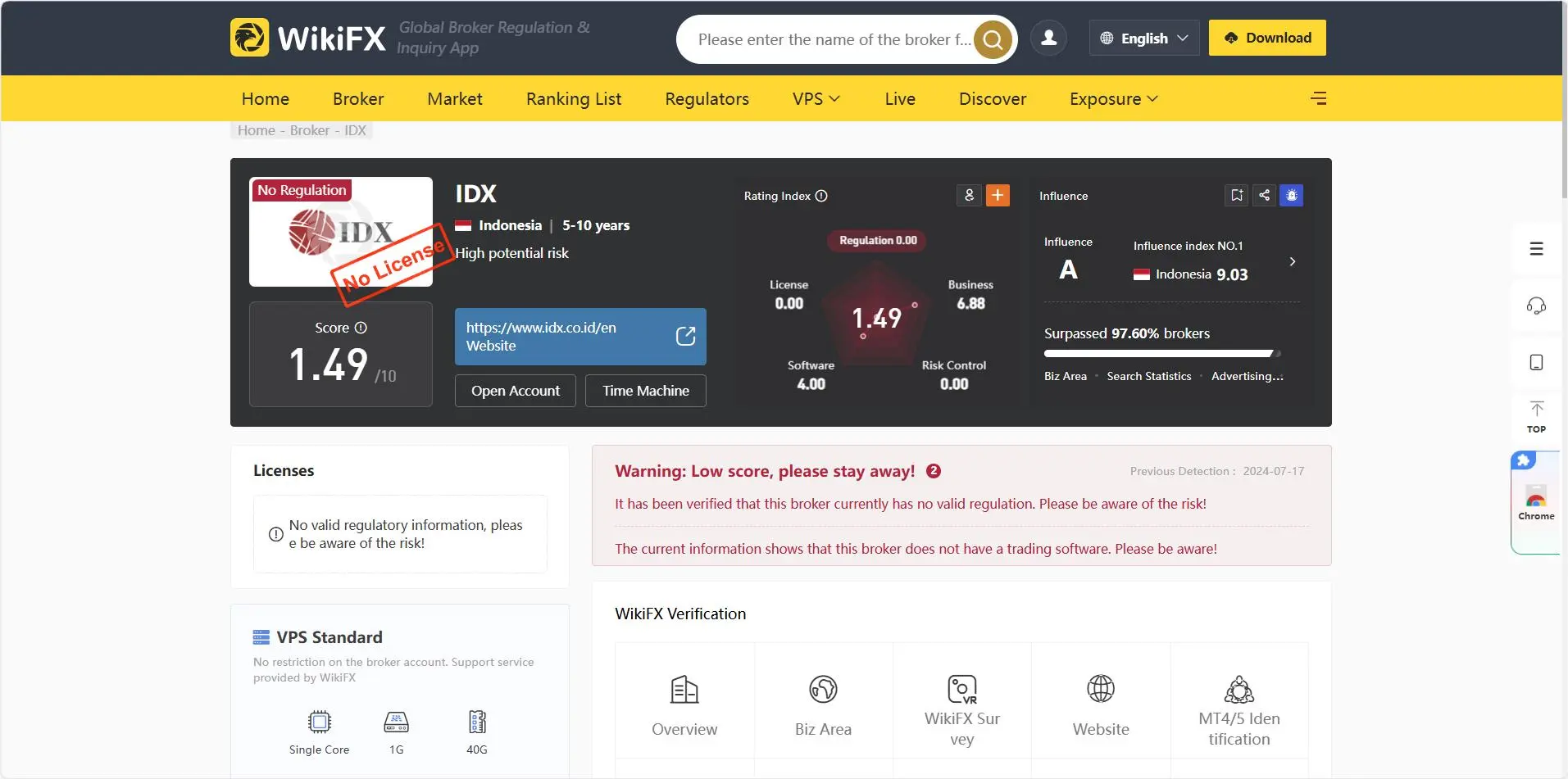The width and height of the screenshot is (1568, 779).
Task: Click the WikiFX logo
Action: tap(307, 38)
